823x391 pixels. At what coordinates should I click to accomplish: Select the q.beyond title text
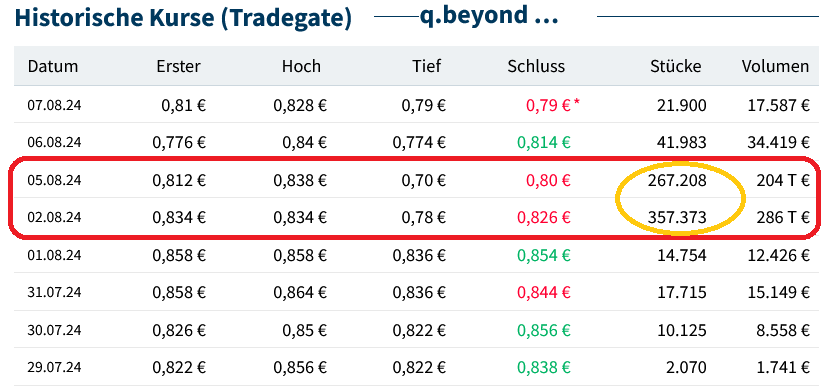(489, 17)
